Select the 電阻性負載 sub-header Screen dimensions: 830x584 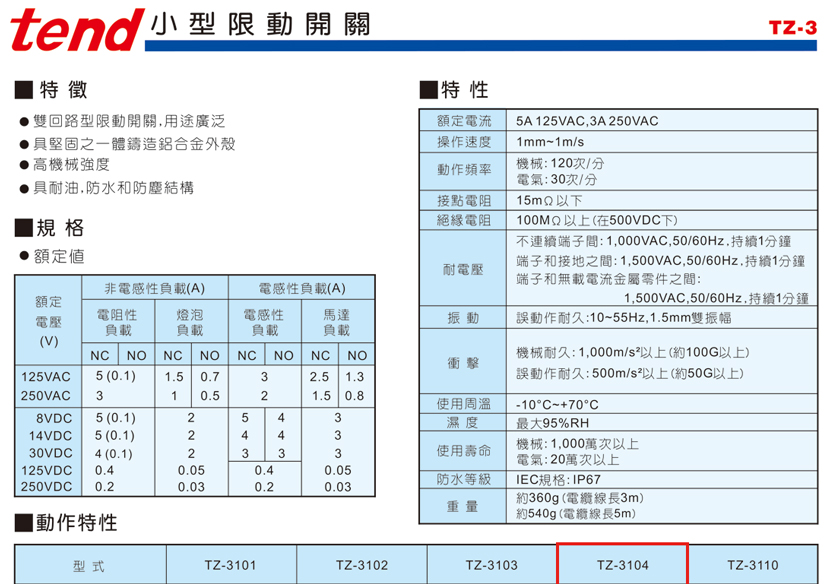(118, 322)
